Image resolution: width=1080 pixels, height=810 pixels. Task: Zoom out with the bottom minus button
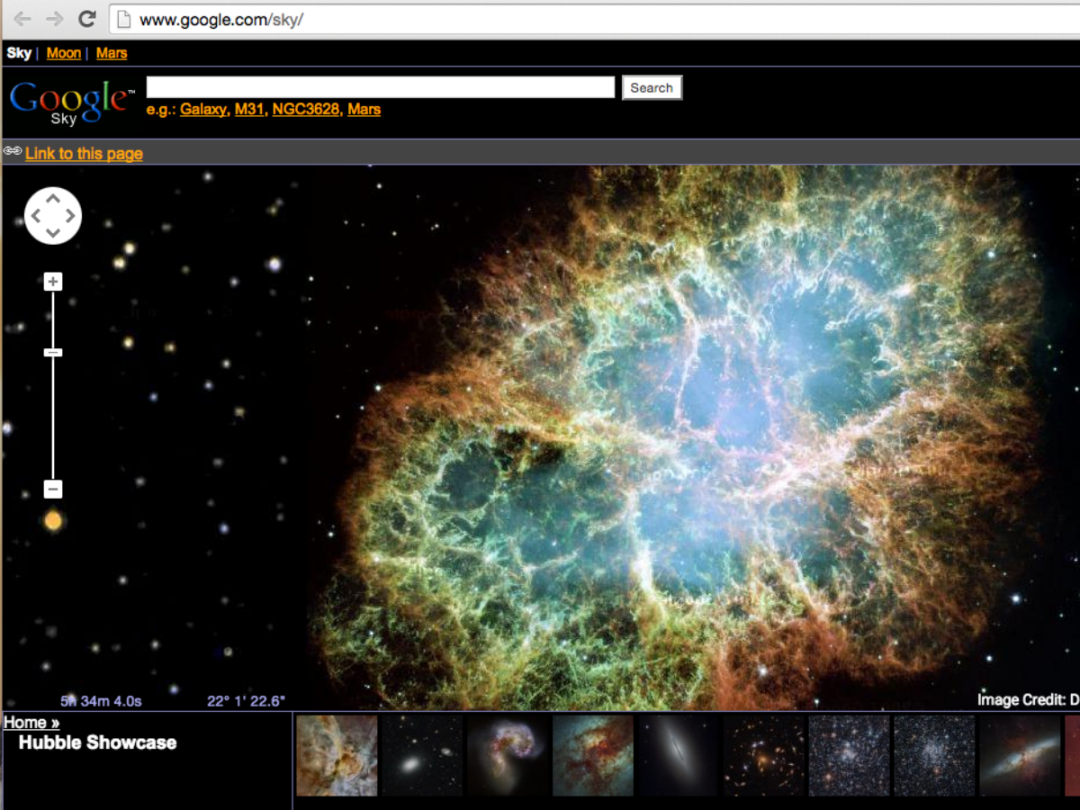click(x=53, y=489)
